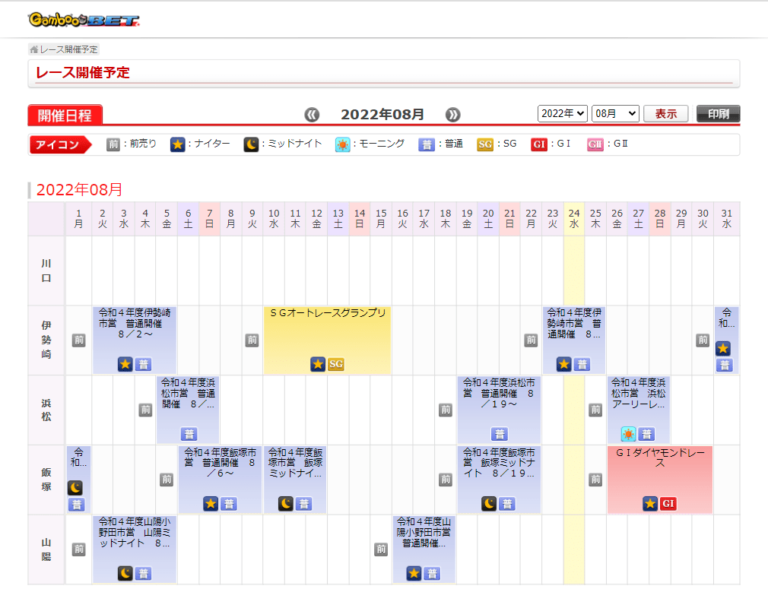Click the GI icon in ダイヤモンドレース event
Image resolution: width=768 pixels, height=608 pixels.
[x=669, y=503]
